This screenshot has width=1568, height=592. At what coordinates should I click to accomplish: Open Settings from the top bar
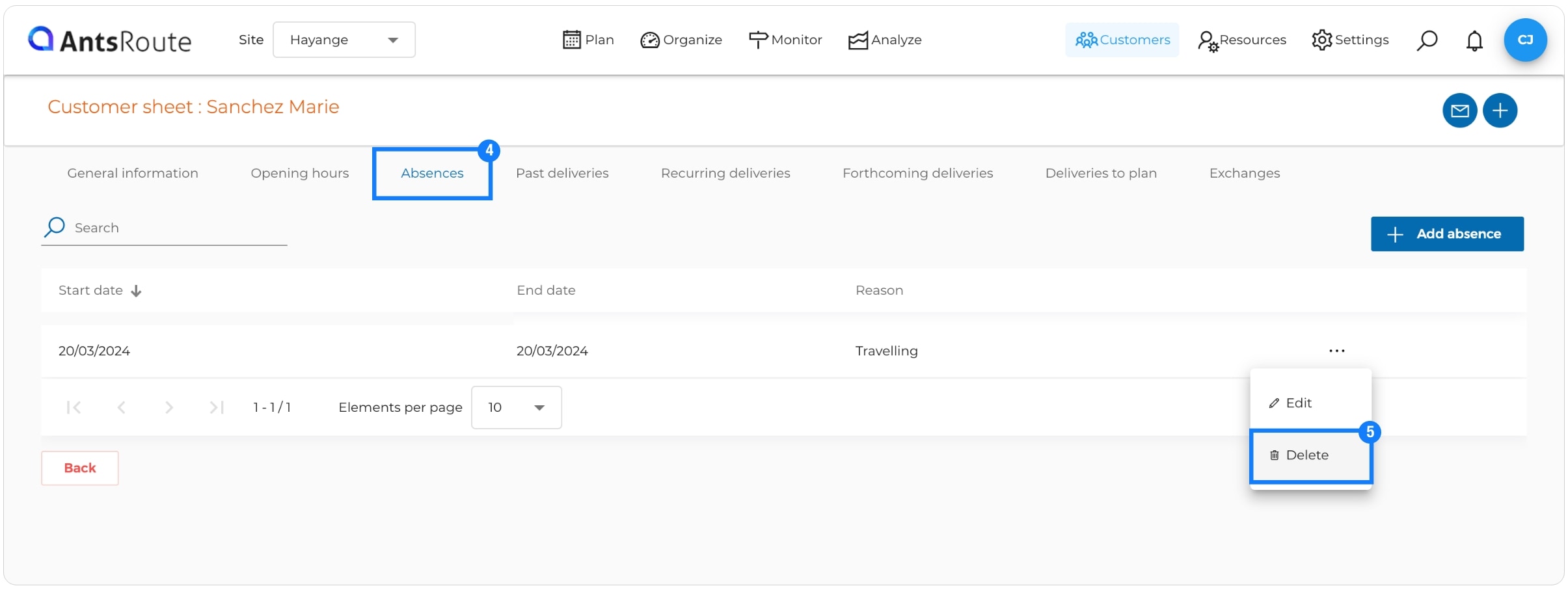pos(1350,40)
